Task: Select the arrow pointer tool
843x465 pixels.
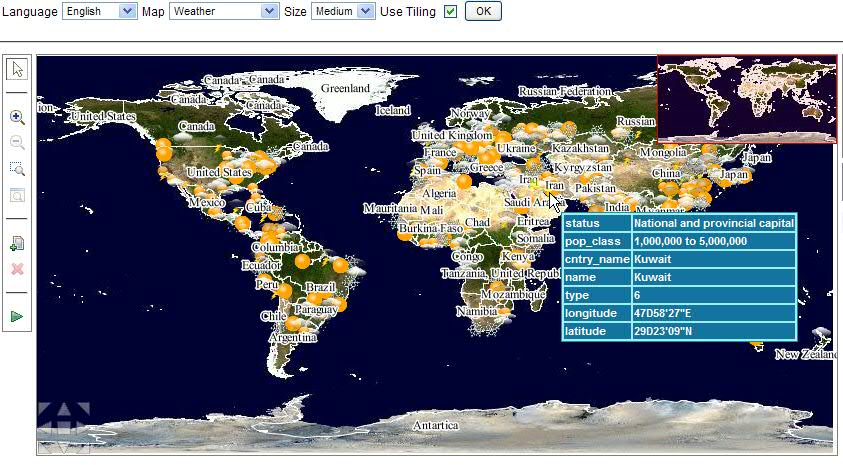Action: (x=17, y=69)
